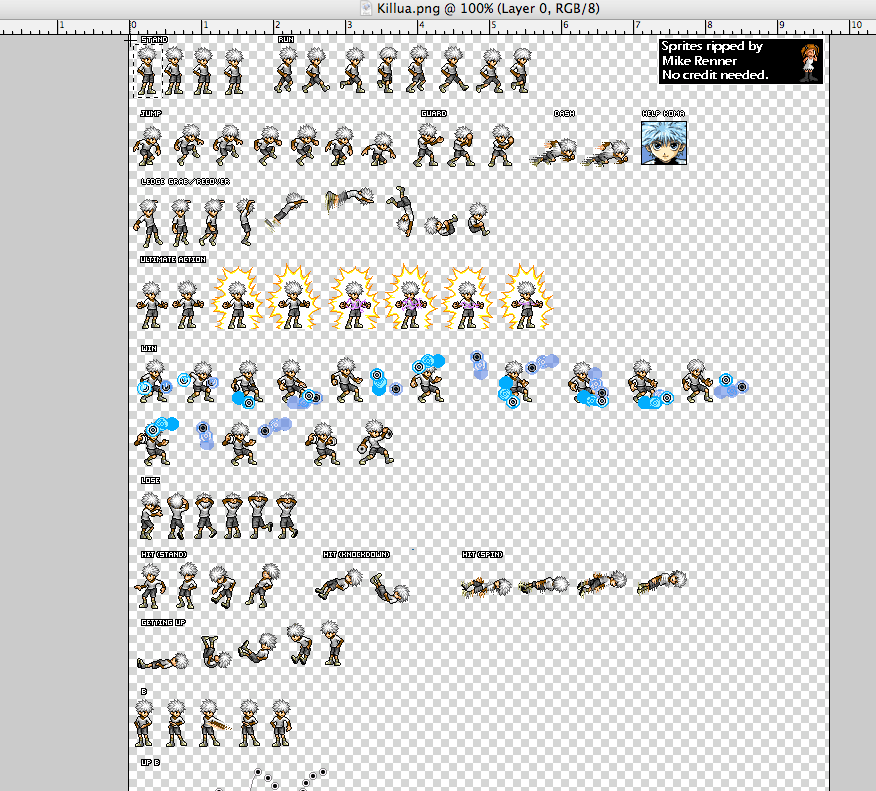
Task: Click the 'GETTING UP' label
Action: tap(163, 623)
